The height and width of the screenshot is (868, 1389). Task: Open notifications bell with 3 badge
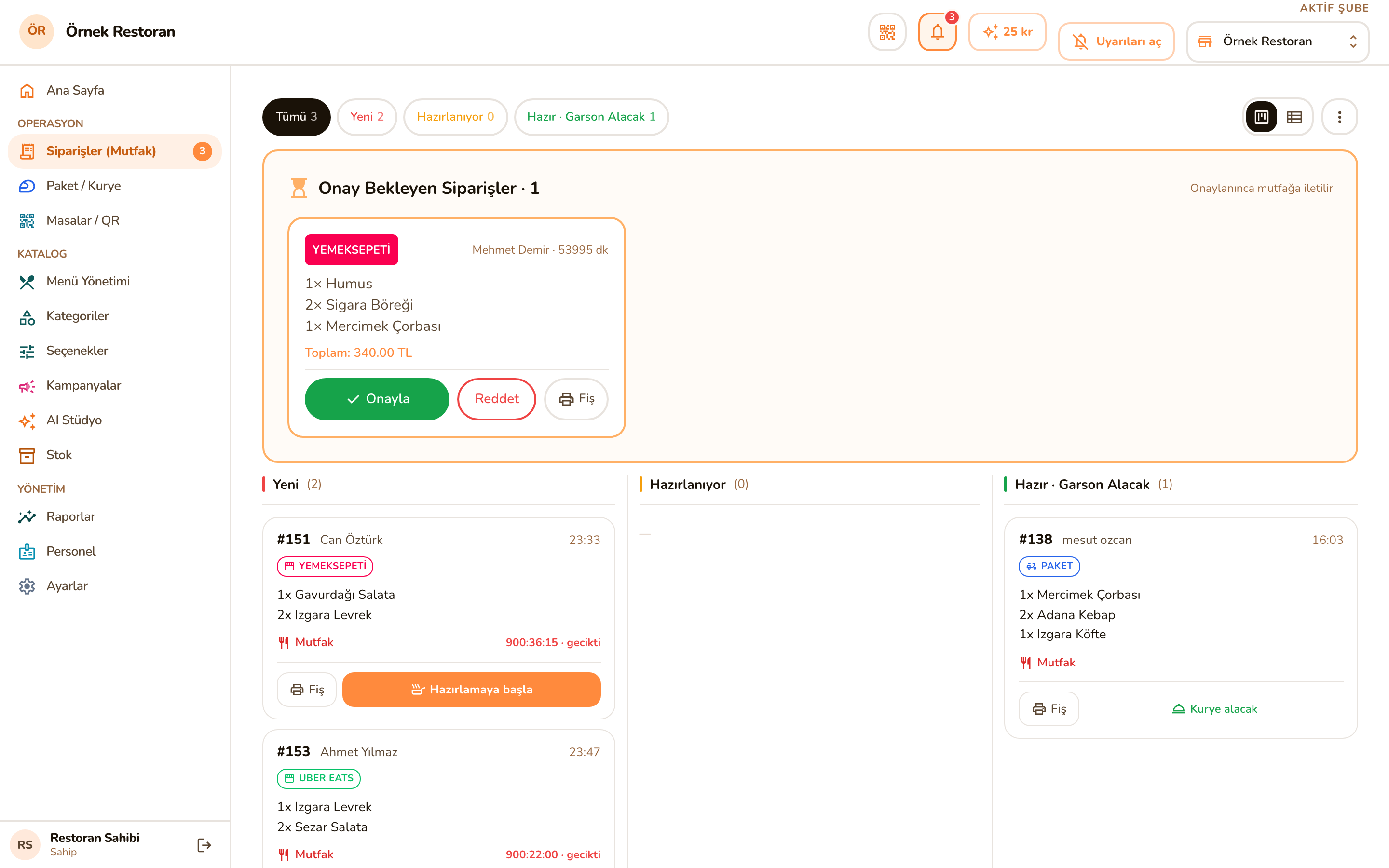click(937, 32)
